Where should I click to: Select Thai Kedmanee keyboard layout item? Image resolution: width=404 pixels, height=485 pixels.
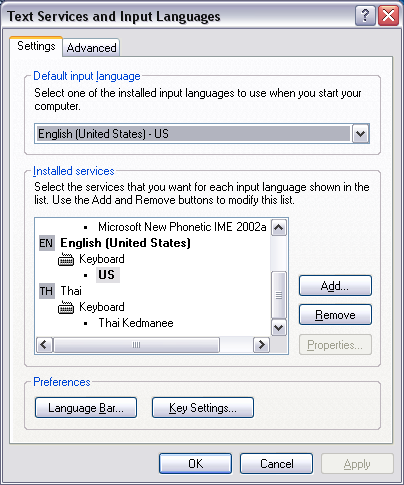(x=136, y=323)
